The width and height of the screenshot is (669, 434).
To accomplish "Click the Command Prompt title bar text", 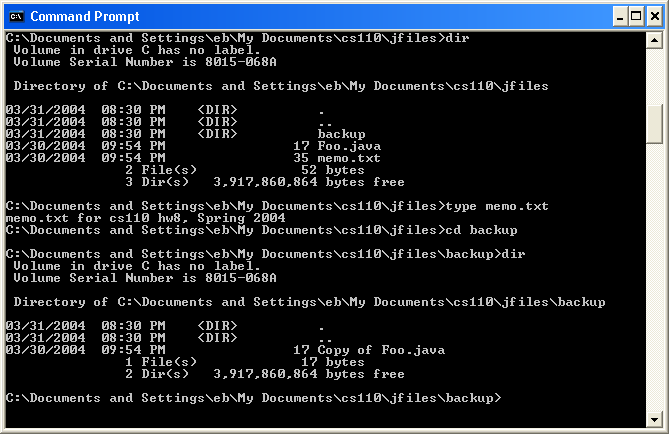I will [x=85, y=16].
